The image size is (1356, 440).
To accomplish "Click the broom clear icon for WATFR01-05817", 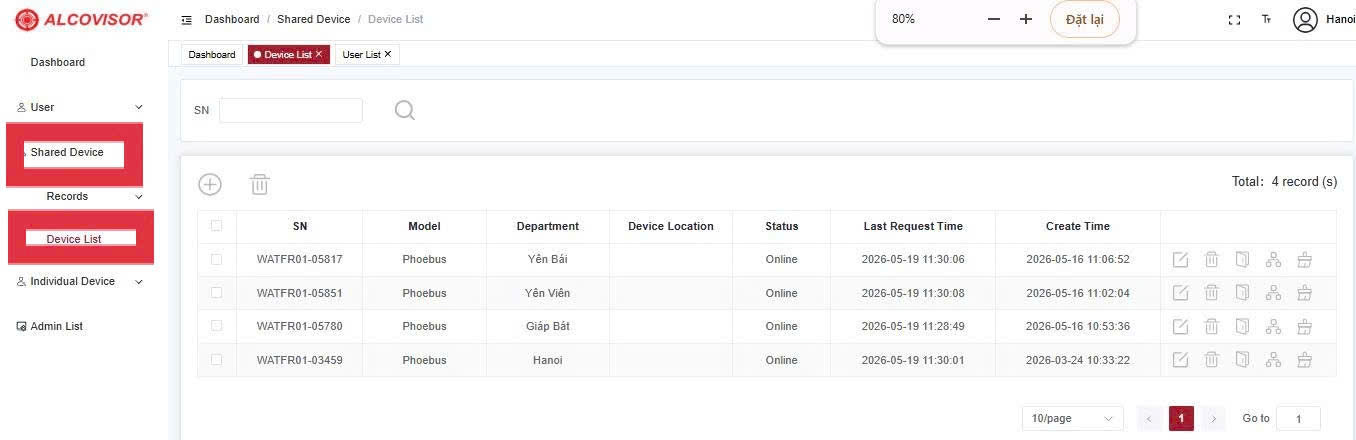I will [1304, 260].
